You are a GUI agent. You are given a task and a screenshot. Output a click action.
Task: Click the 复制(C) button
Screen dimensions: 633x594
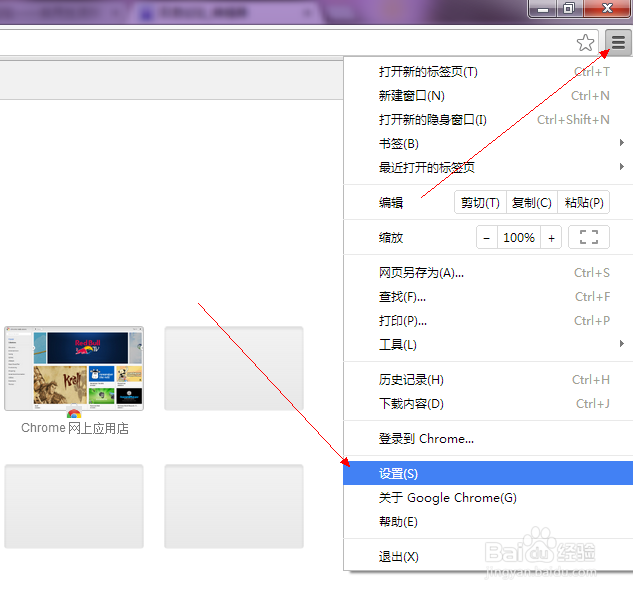point(532,202)
